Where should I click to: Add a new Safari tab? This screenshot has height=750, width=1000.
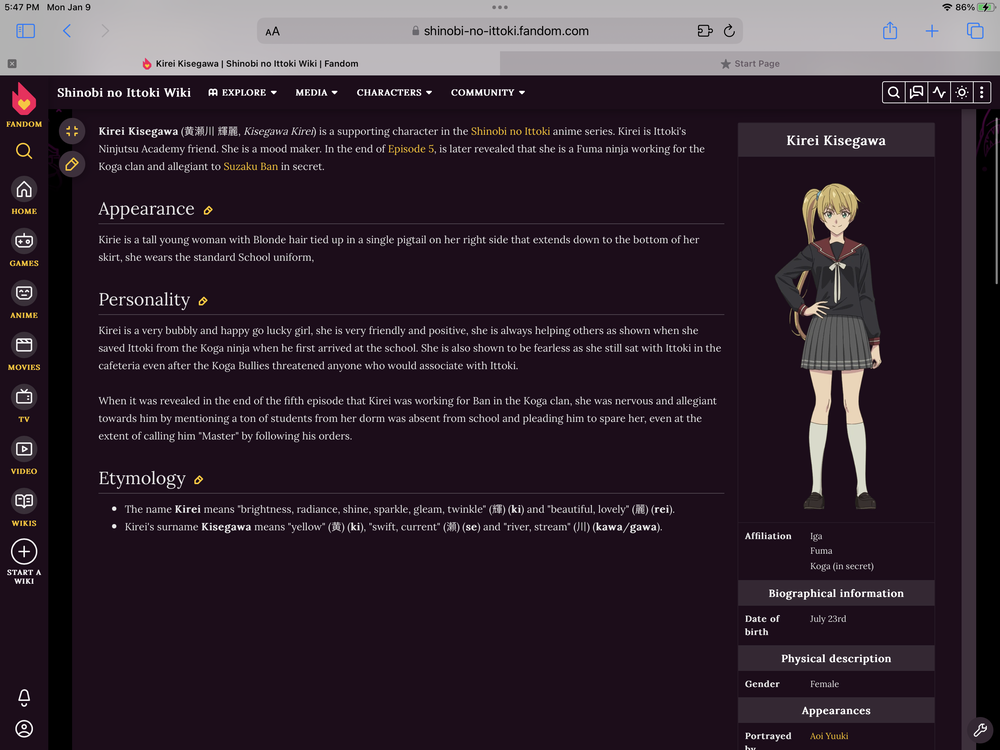pos(932,31)
